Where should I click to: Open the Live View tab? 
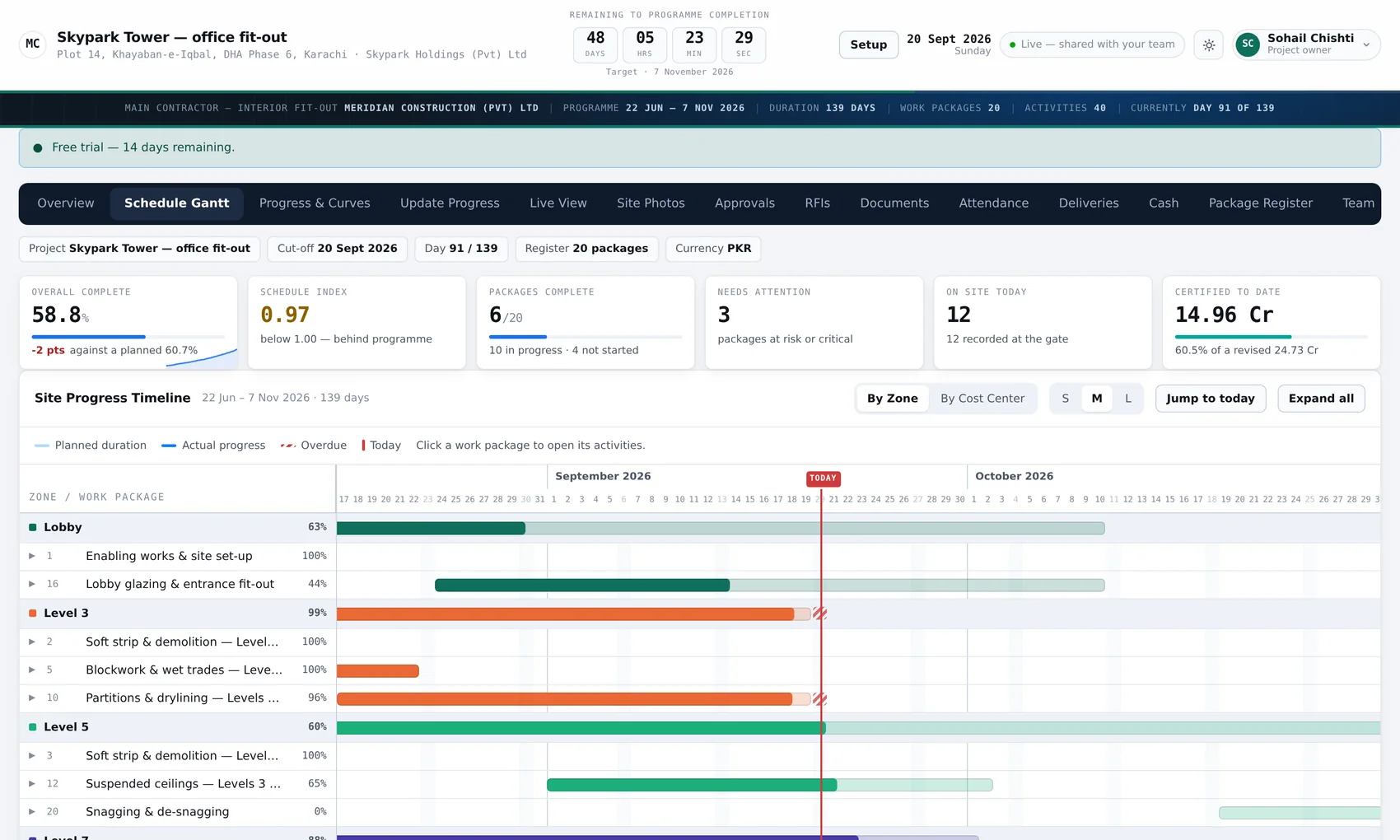click(558, 203)
